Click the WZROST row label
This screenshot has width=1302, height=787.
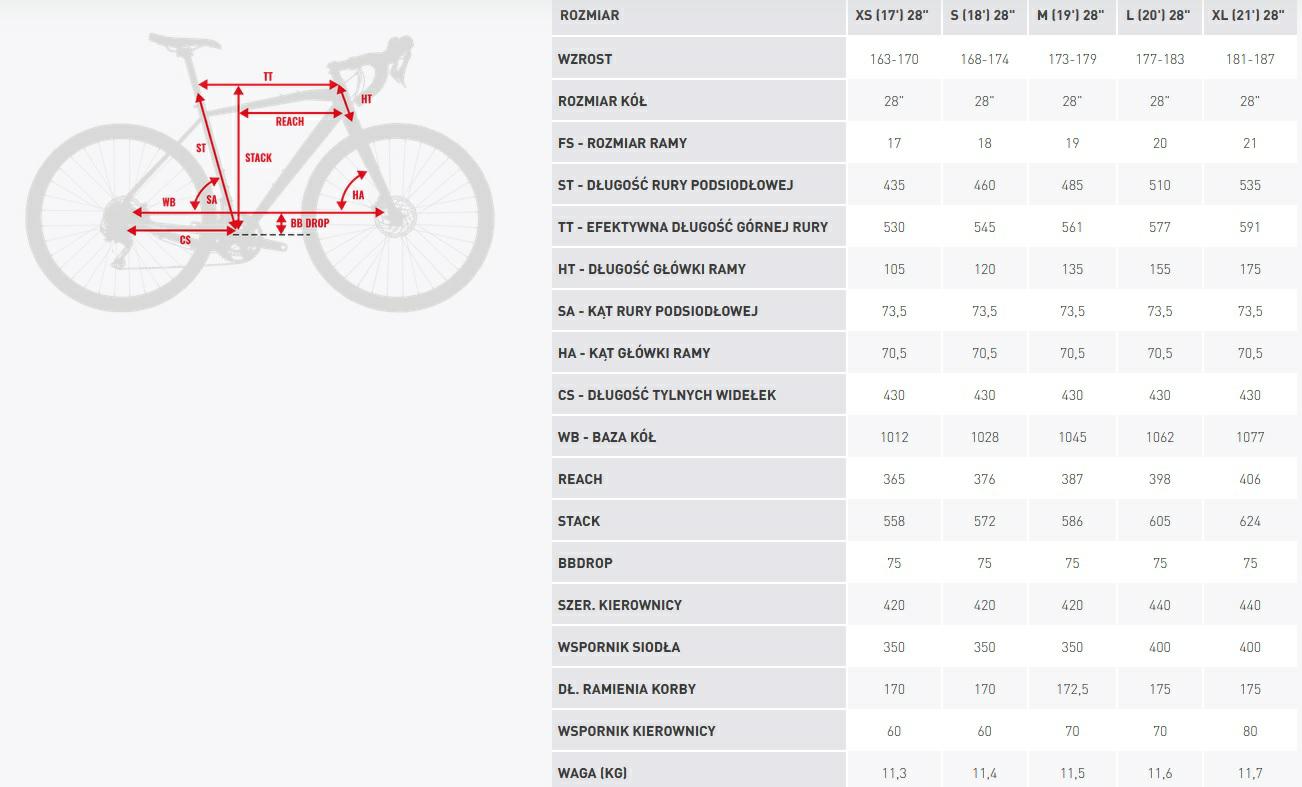click(585, 59)
